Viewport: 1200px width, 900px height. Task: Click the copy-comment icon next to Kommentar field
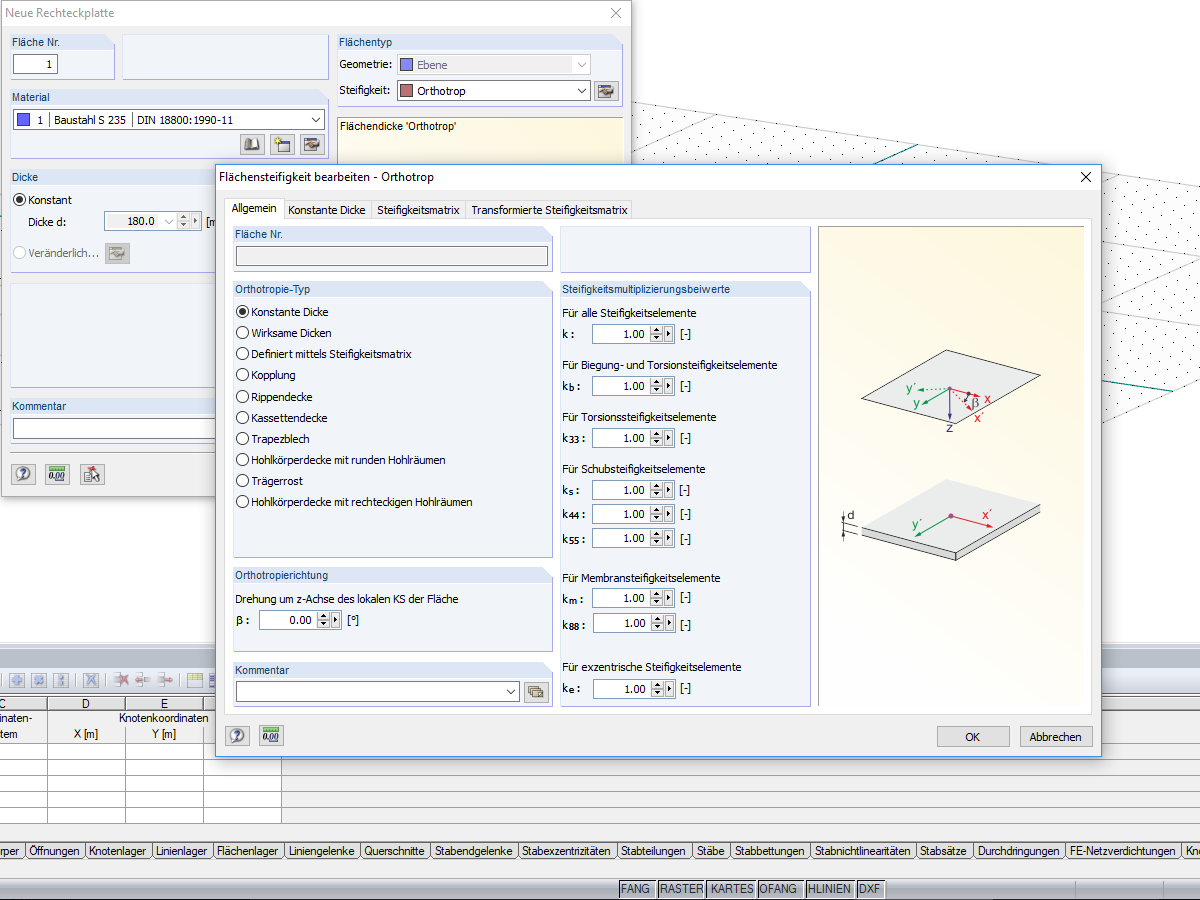536,691
